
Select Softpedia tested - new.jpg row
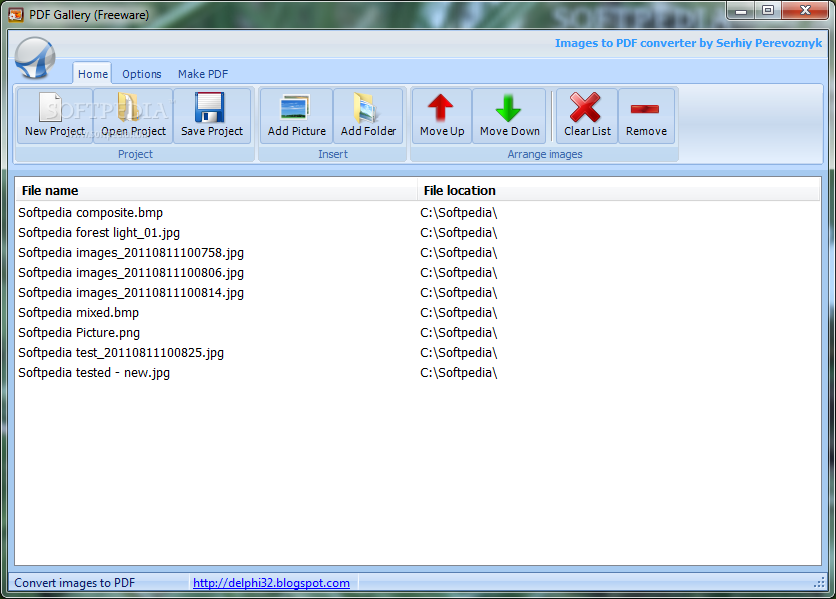(418, 372)
